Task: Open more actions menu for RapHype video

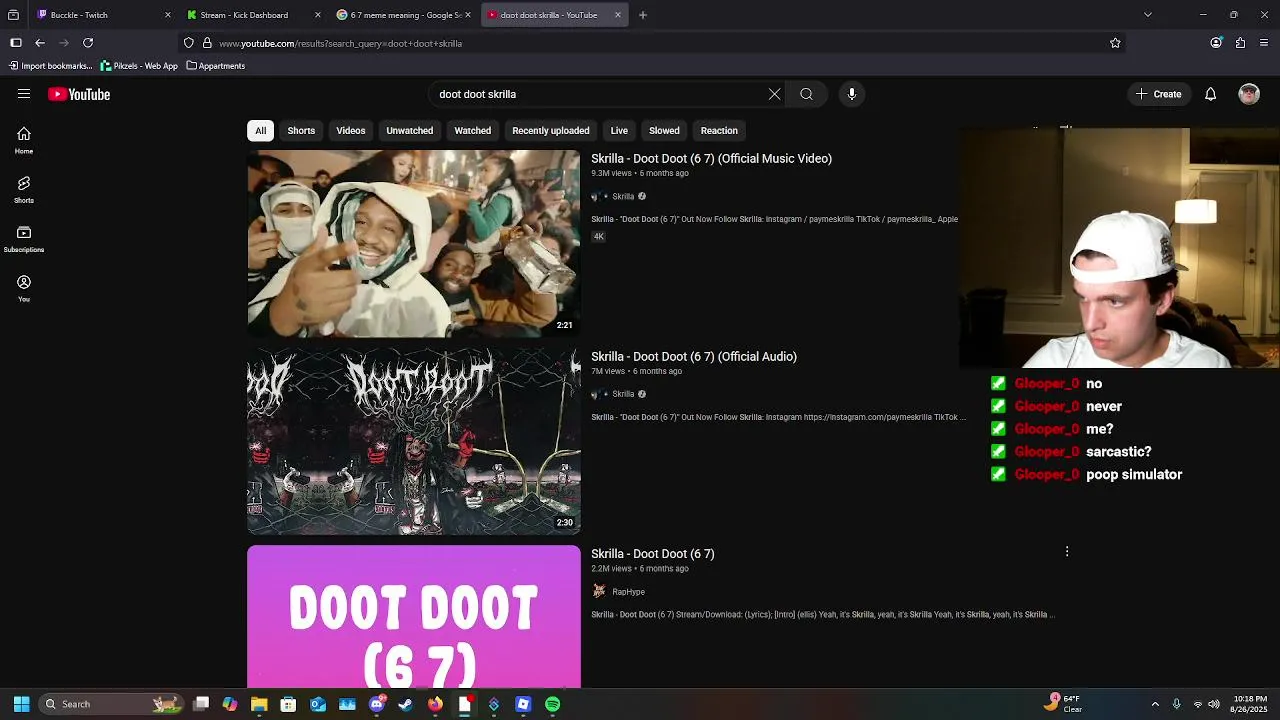Action: (1067, 552)
